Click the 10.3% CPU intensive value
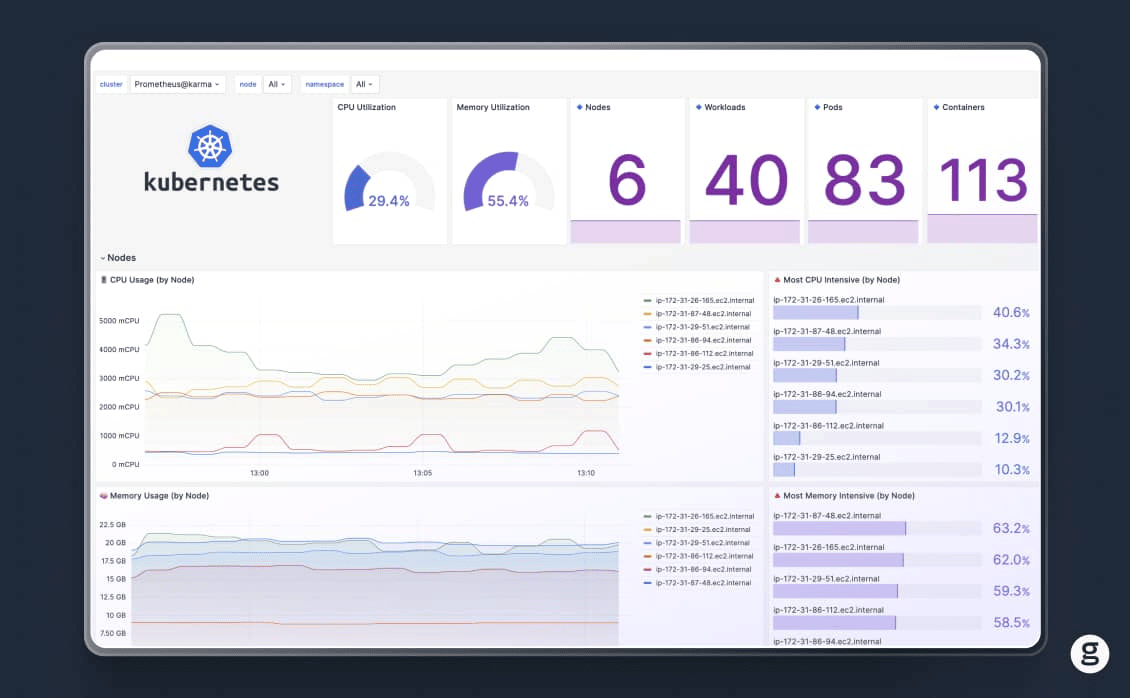1130x698 pixels. 1011,470
